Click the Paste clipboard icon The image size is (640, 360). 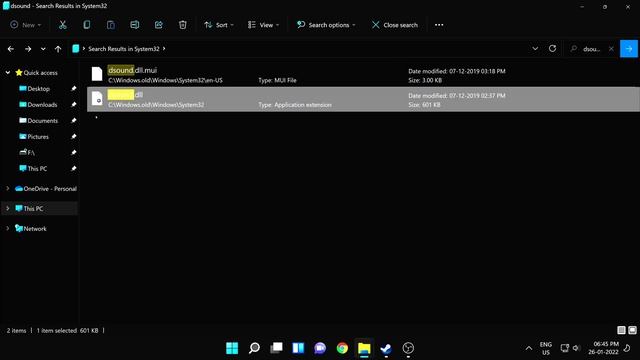point(111,25)
